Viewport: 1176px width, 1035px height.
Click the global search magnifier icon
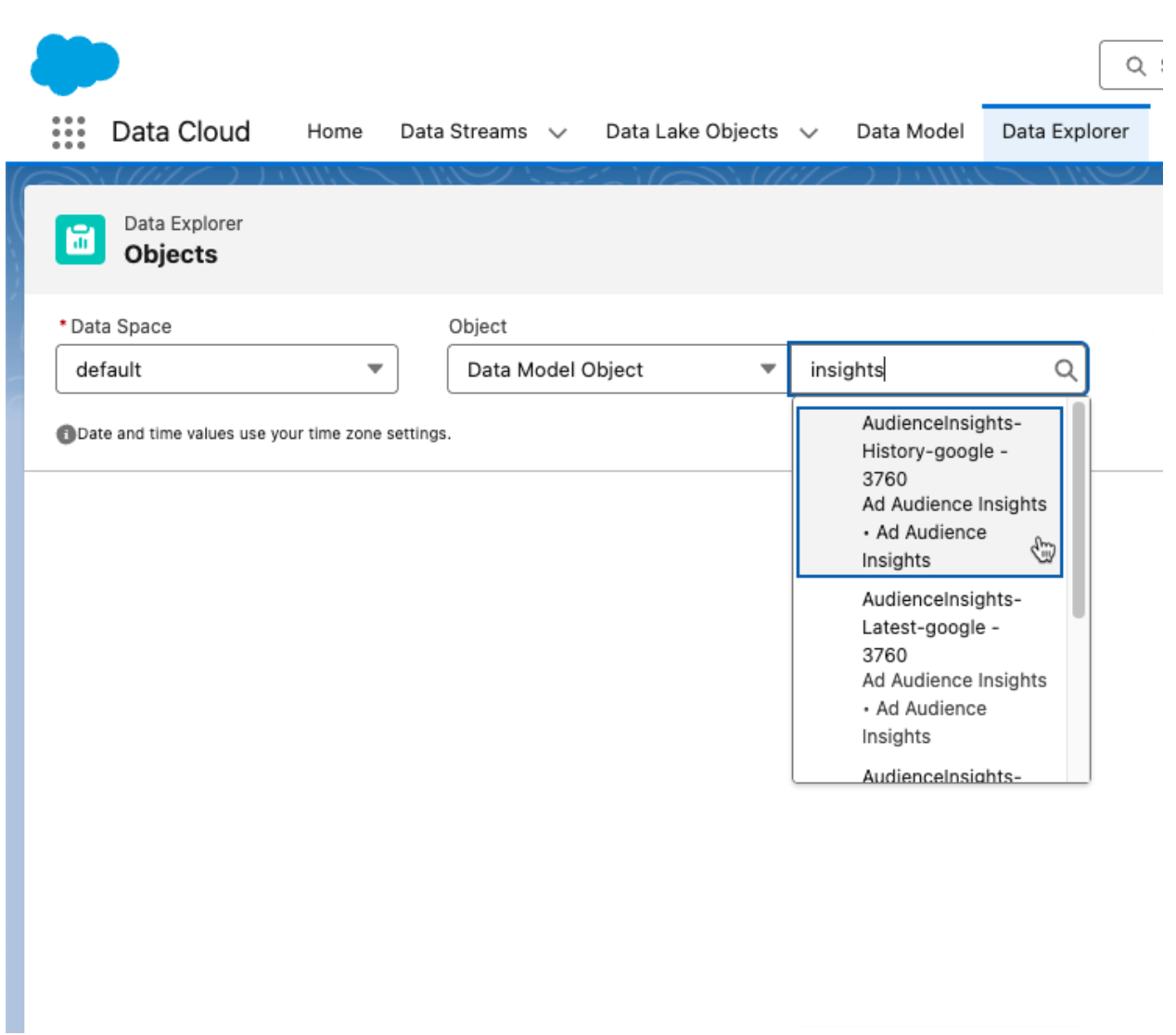[1135, 66]
